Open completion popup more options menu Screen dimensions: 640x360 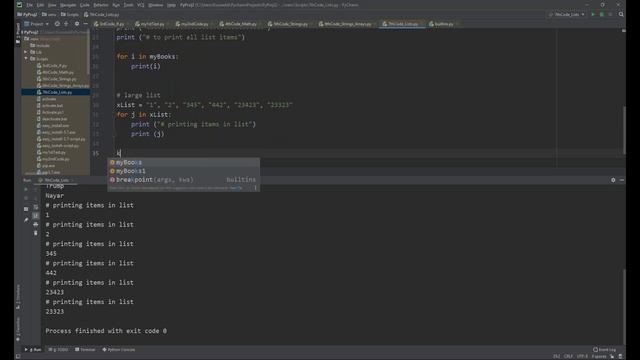[256, 188]
